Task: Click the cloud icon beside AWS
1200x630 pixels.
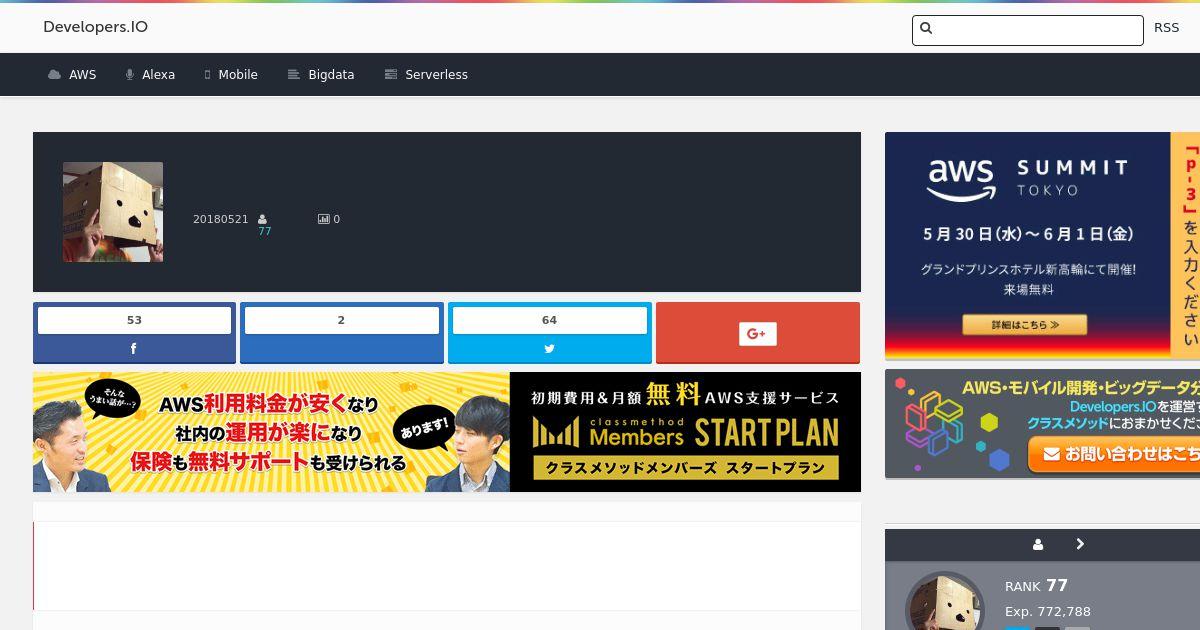Action: coord(54,75)
